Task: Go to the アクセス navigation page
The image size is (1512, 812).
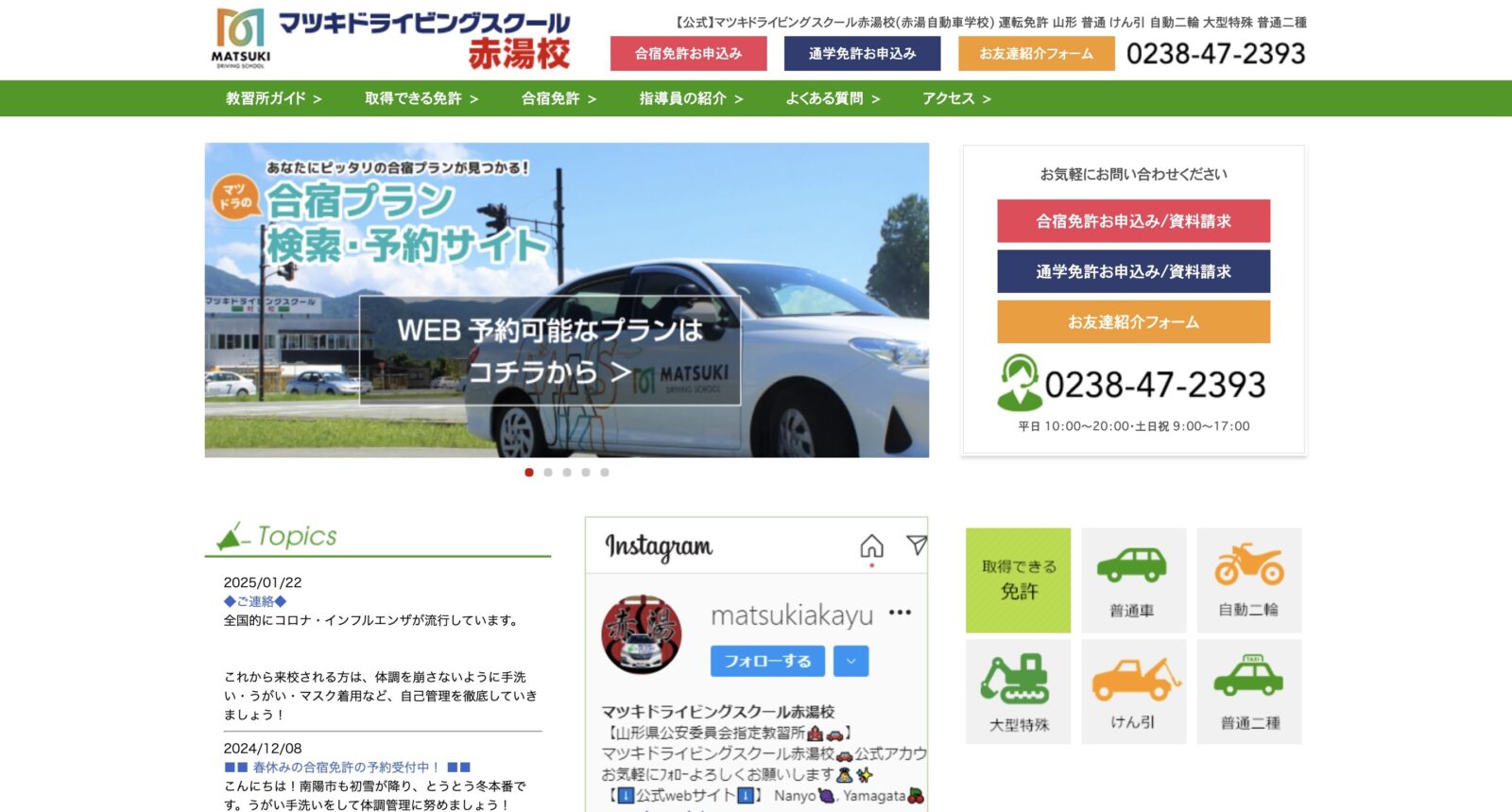Action: [956, 98]
